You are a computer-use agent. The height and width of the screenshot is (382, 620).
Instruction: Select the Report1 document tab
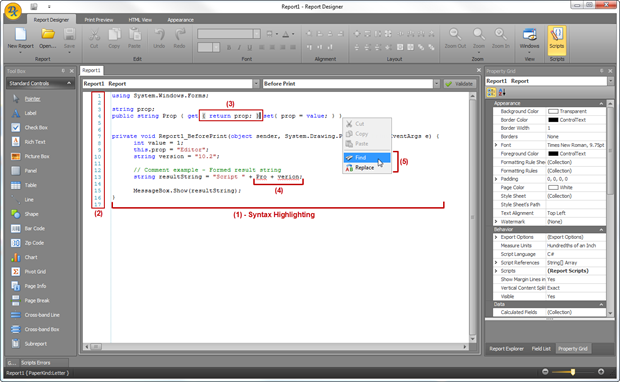(91, 70)
